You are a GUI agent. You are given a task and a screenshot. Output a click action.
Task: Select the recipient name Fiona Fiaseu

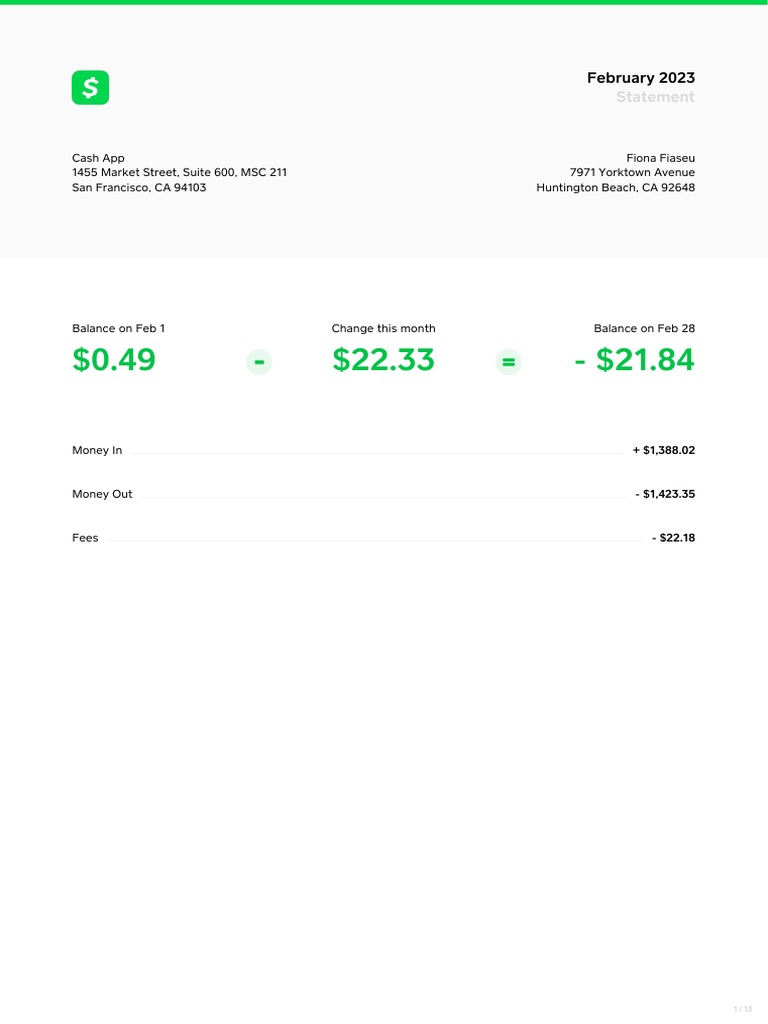pos(660,158)
